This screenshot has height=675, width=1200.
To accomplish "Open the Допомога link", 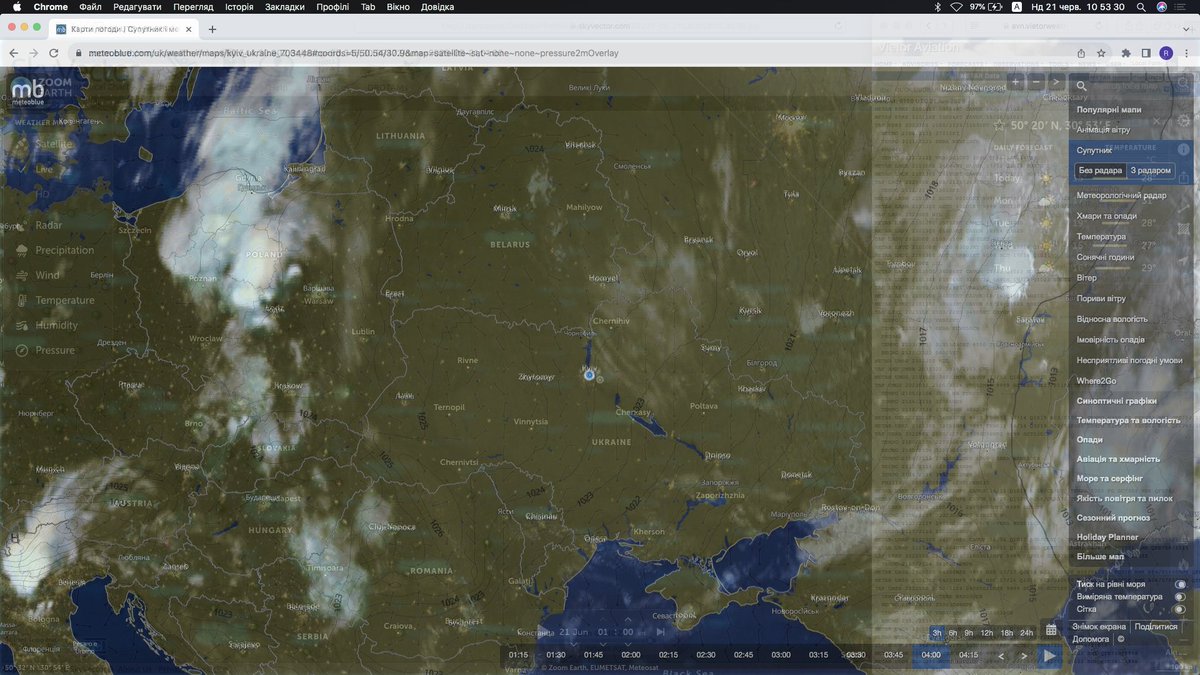I will point(1091,639).
